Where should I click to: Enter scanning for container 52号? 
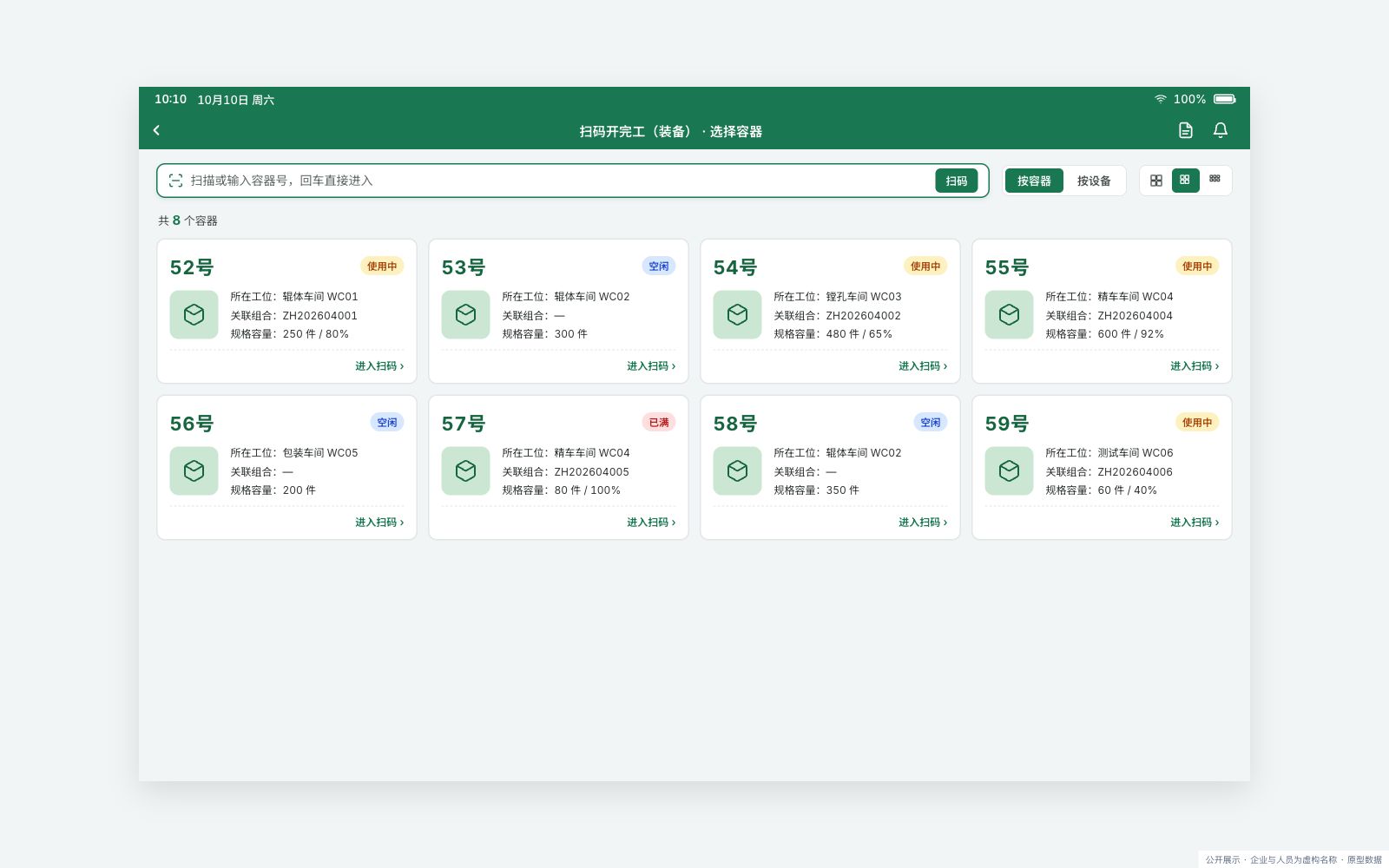point(379,366)
